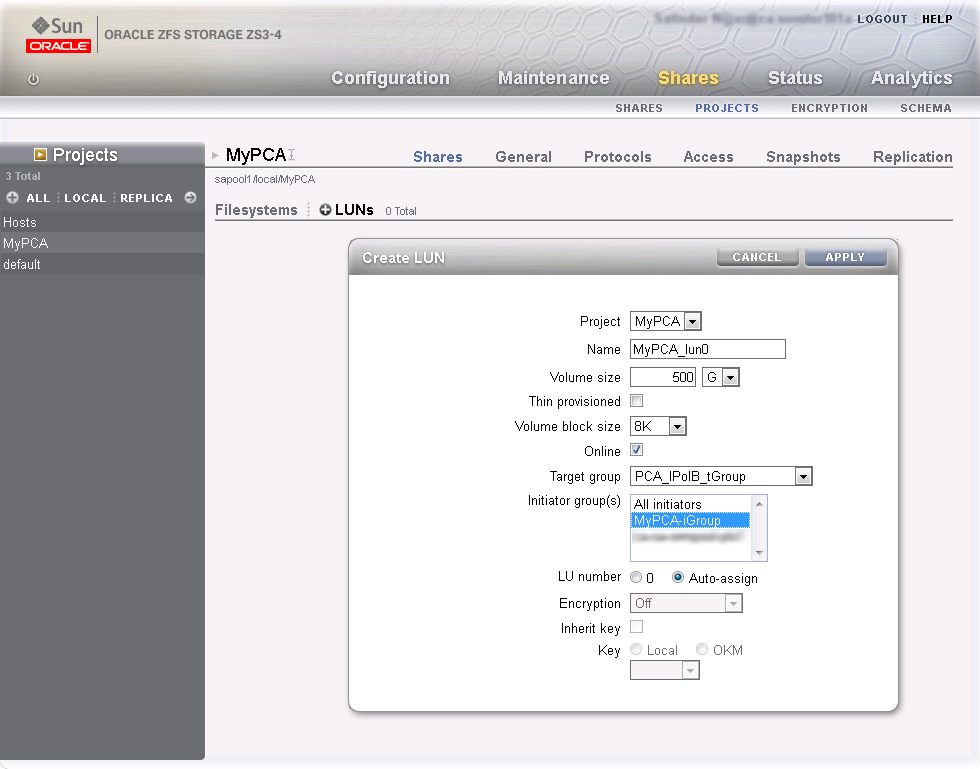980x769 pixels.
Task: Click the initiator list scrollbar down arrow
Action: pyautogui.click(x=759, y=552)
